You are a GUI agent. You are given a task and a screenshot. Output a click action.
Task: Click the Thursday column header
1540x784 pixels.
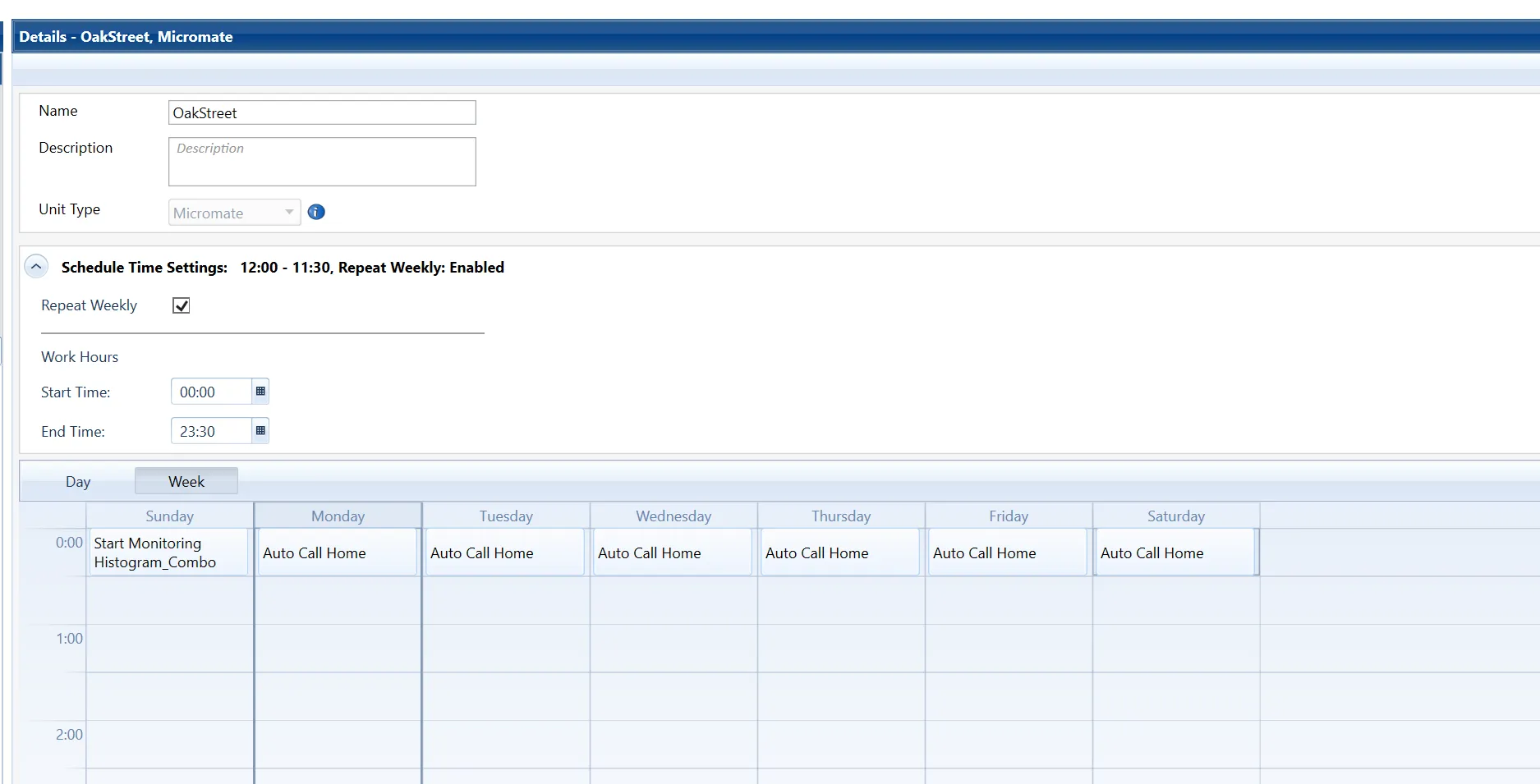pos(841,516)
